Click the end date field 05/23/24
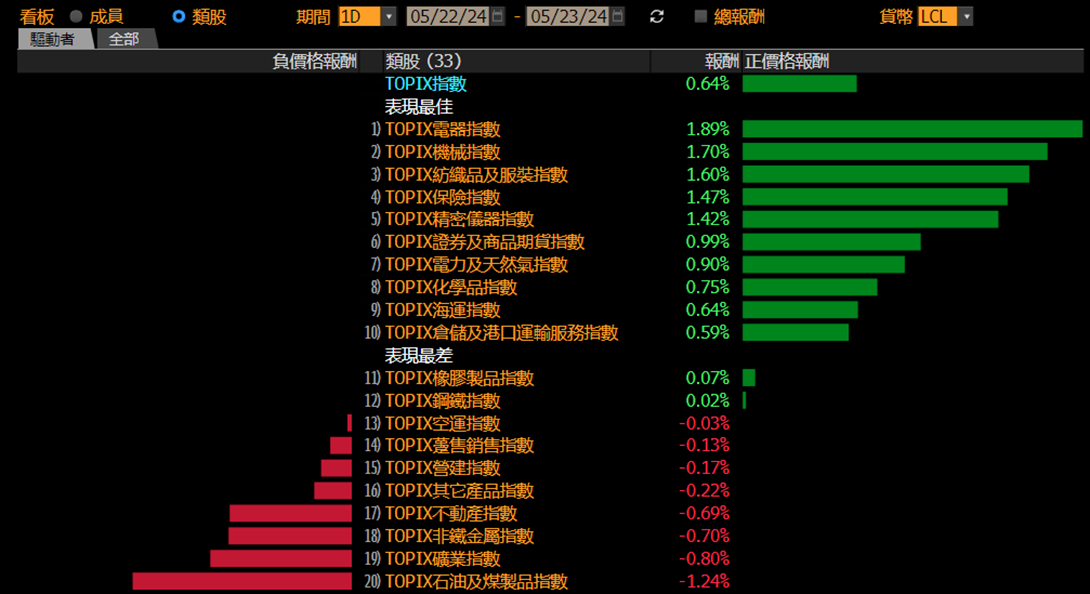 pos(569,16)
